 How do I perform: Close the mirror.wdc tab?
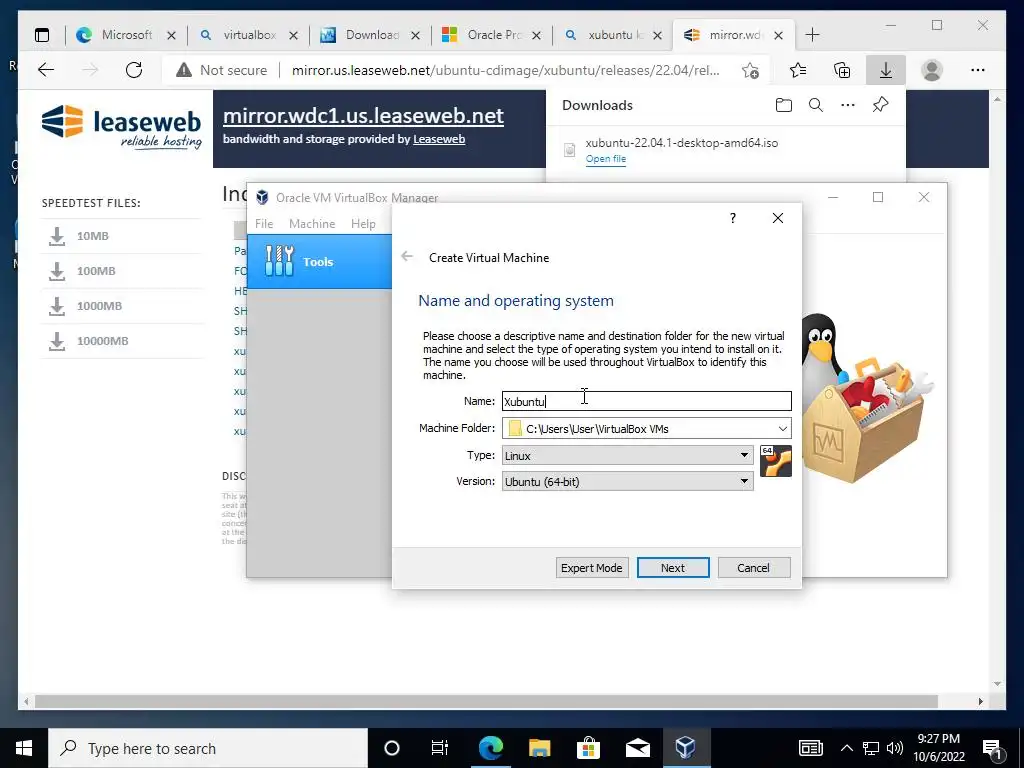click(x=778, y=36)
